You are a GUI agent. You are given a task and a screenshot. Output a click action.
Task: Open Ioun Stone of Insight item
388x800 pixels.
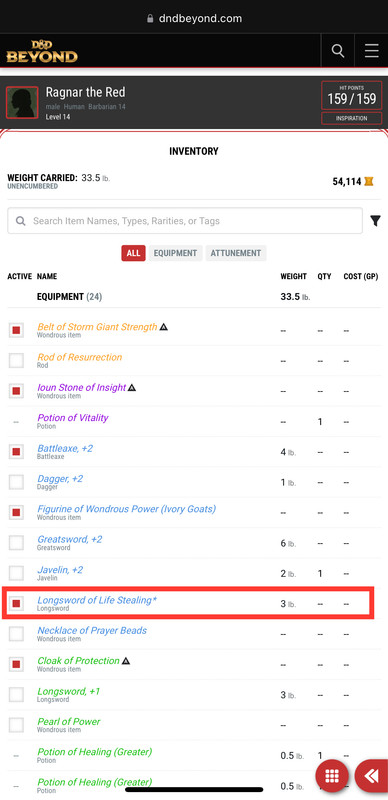[82, 388]
